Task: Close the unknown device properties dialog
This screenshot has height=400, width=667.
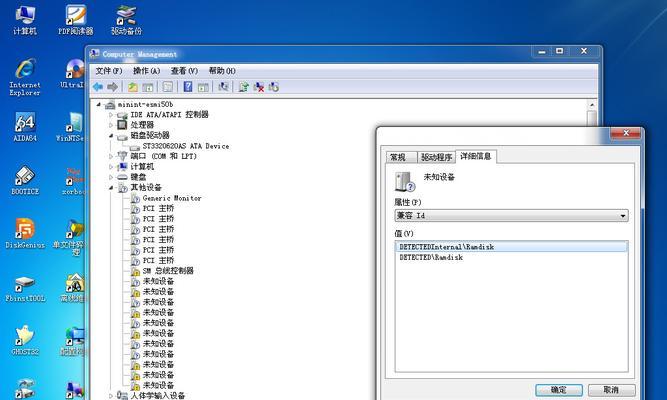Action: pyautogui.click(x=626, y=133)
